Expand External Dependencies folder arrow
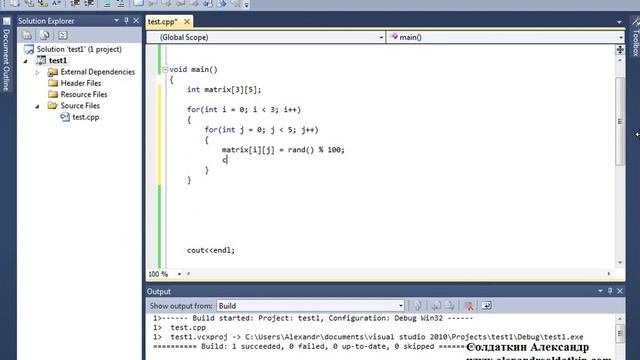 pyautogui.click(x=37, y=72)
